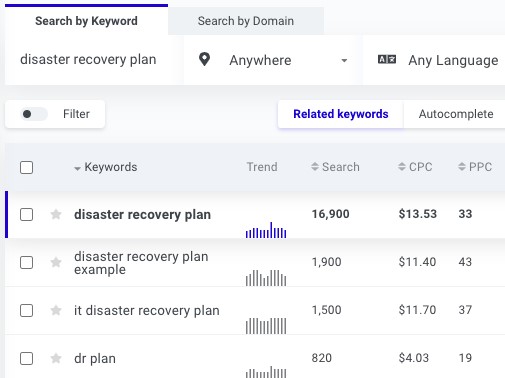Open the Related keywords tab
This screenshot has width=505, height=378.
tap(341, 114)
